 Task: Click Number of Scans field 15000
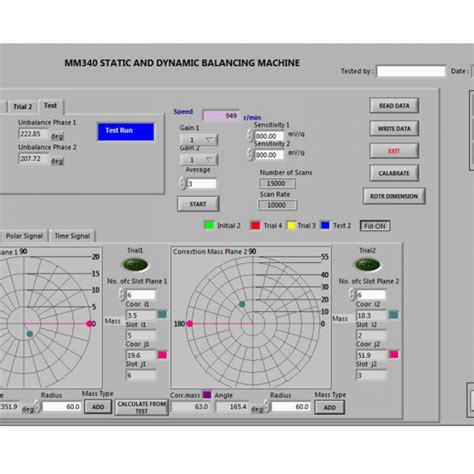point(277,183)
